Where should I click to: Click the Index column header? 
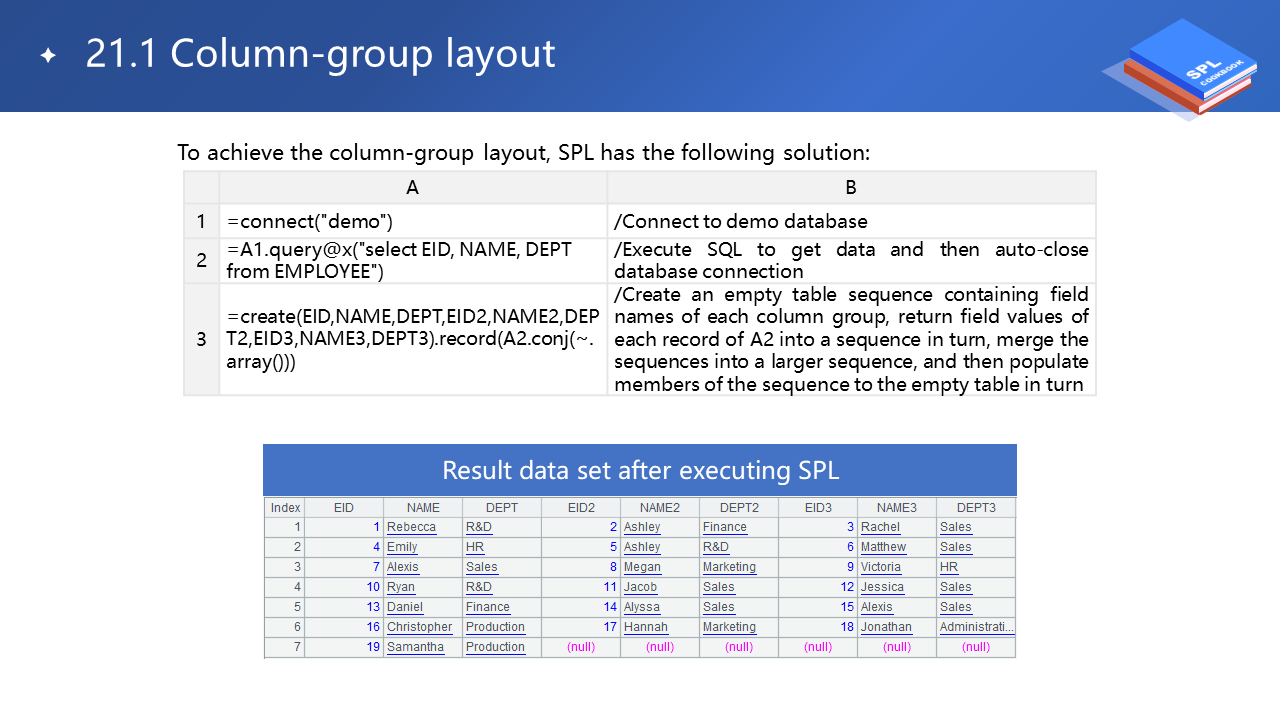click(285, 508)
